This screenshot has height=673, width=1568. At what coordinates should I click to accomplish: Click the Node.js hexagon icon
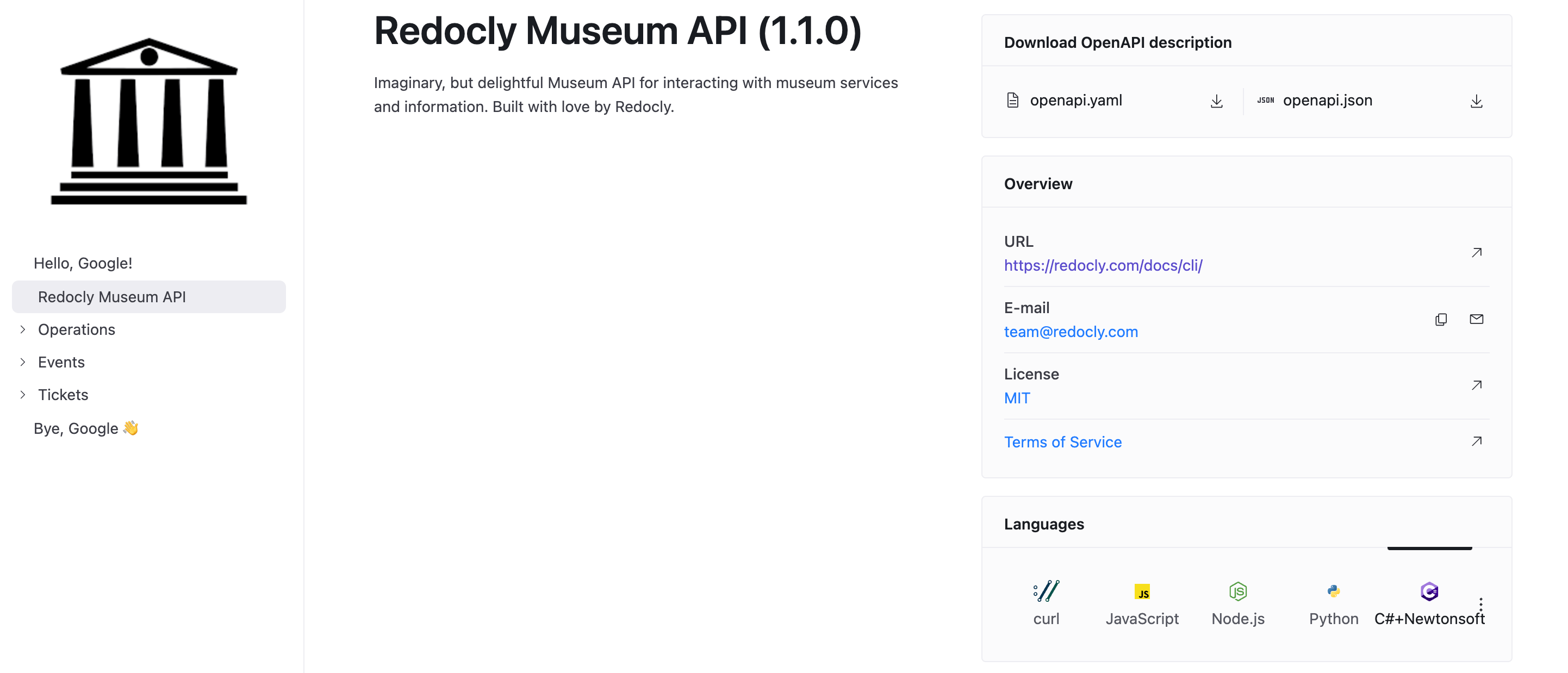click(1237, 591)
